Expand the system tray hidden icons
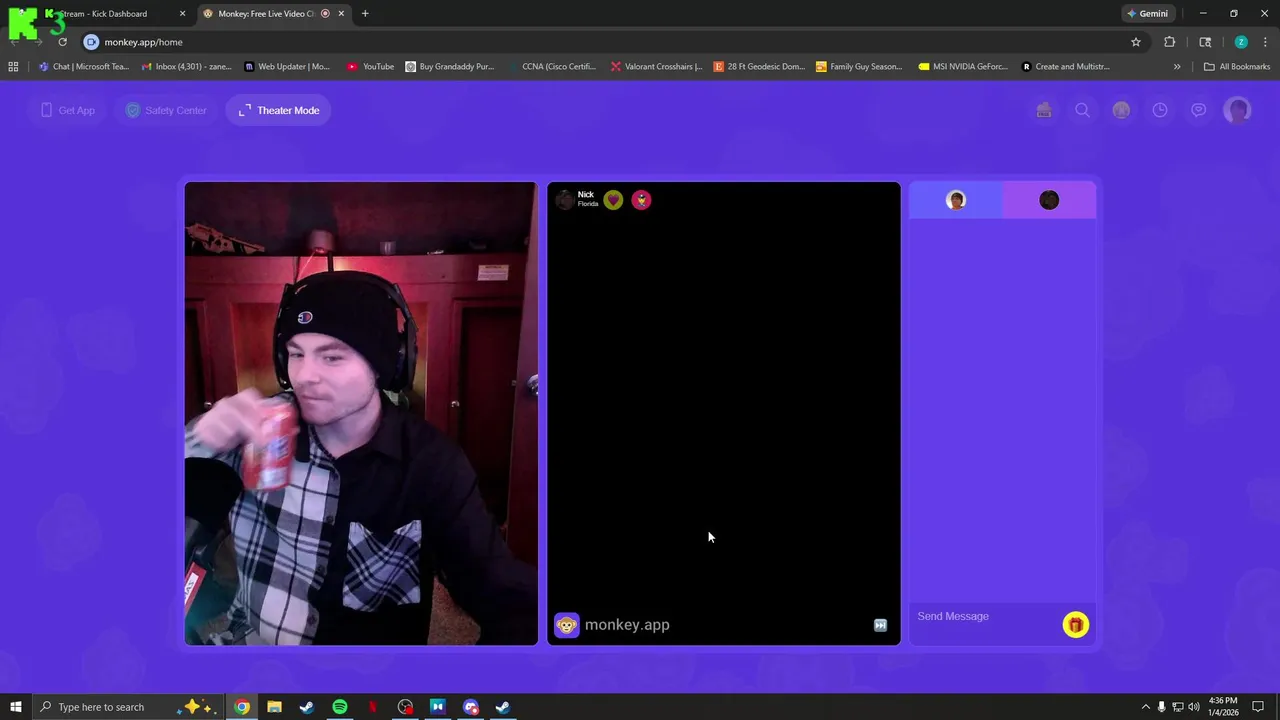Image resolution: width=1280 pixels, height=720 pixels. (1146, 707)
